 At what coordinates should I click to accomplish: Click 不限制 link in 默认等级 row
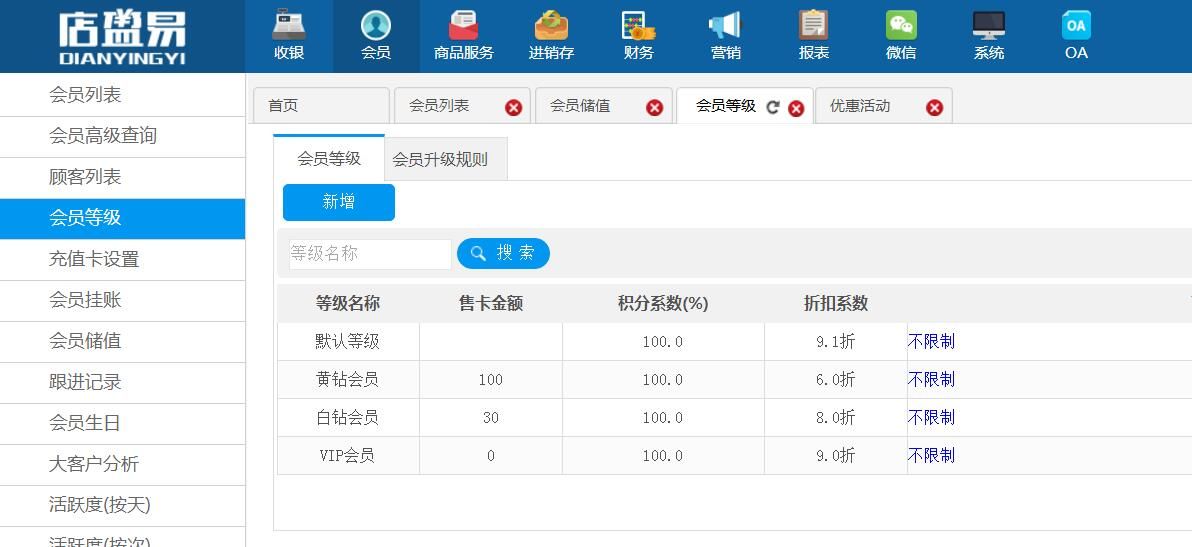931,342
